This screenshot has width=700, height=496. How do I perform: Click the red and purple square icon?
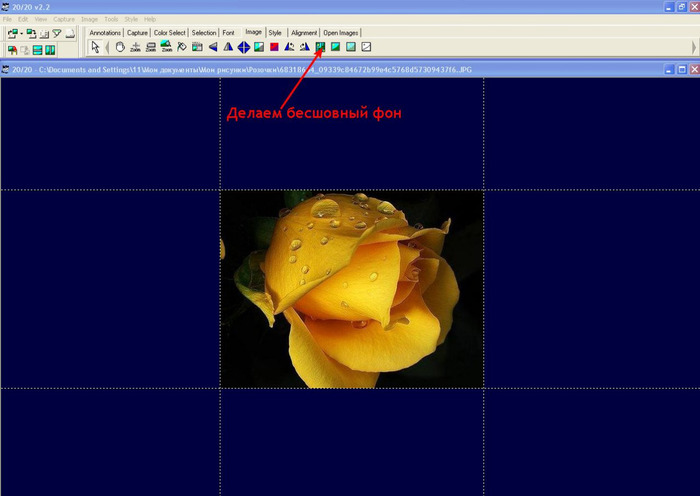click(x=274, y=47)
